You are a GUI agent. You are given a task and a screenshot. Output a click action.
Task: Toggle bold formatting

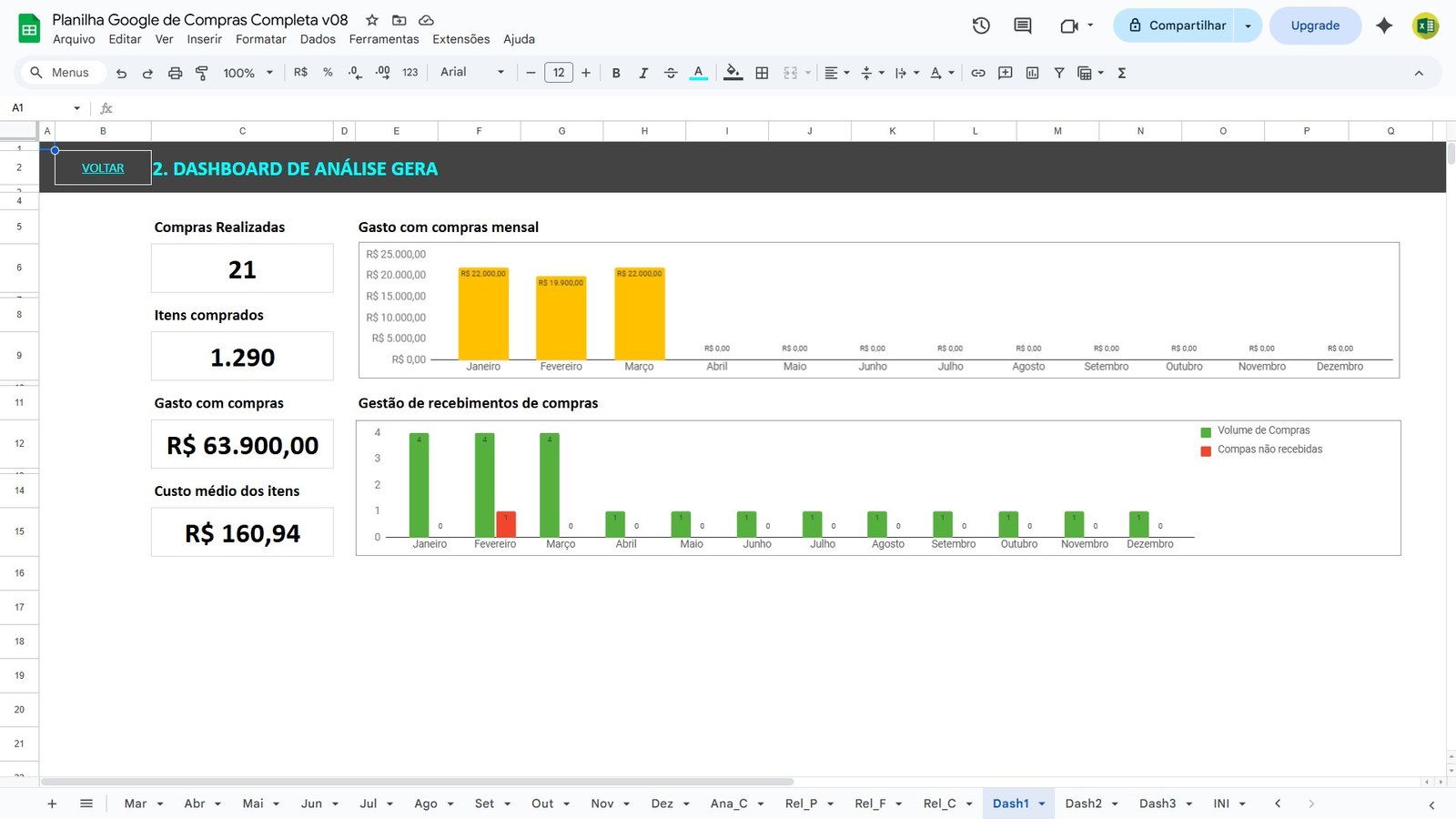pyautogui.click(x=616, y=72)
